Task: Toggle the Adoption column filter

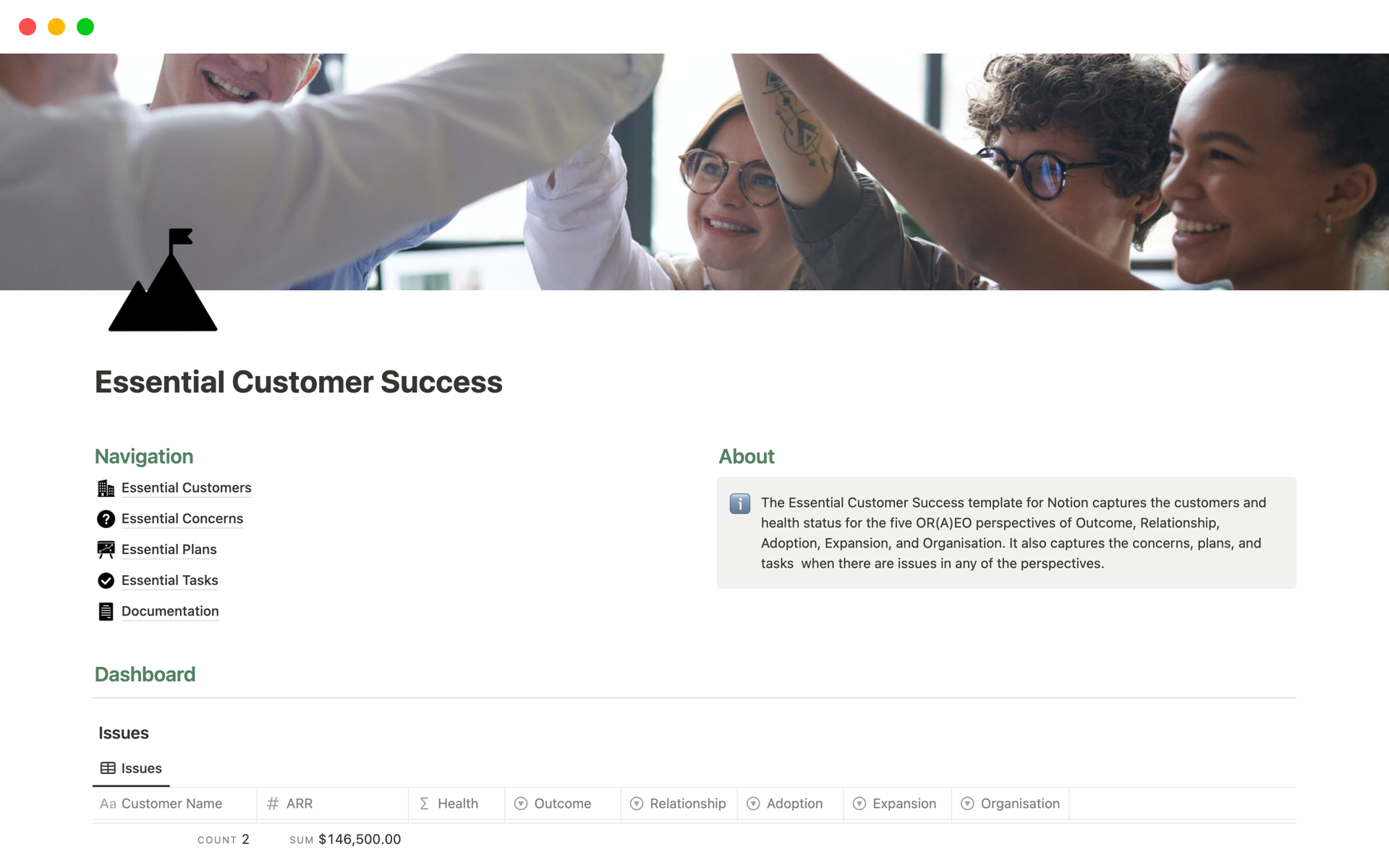Action: pyautogui.click(x=755, y=802)
